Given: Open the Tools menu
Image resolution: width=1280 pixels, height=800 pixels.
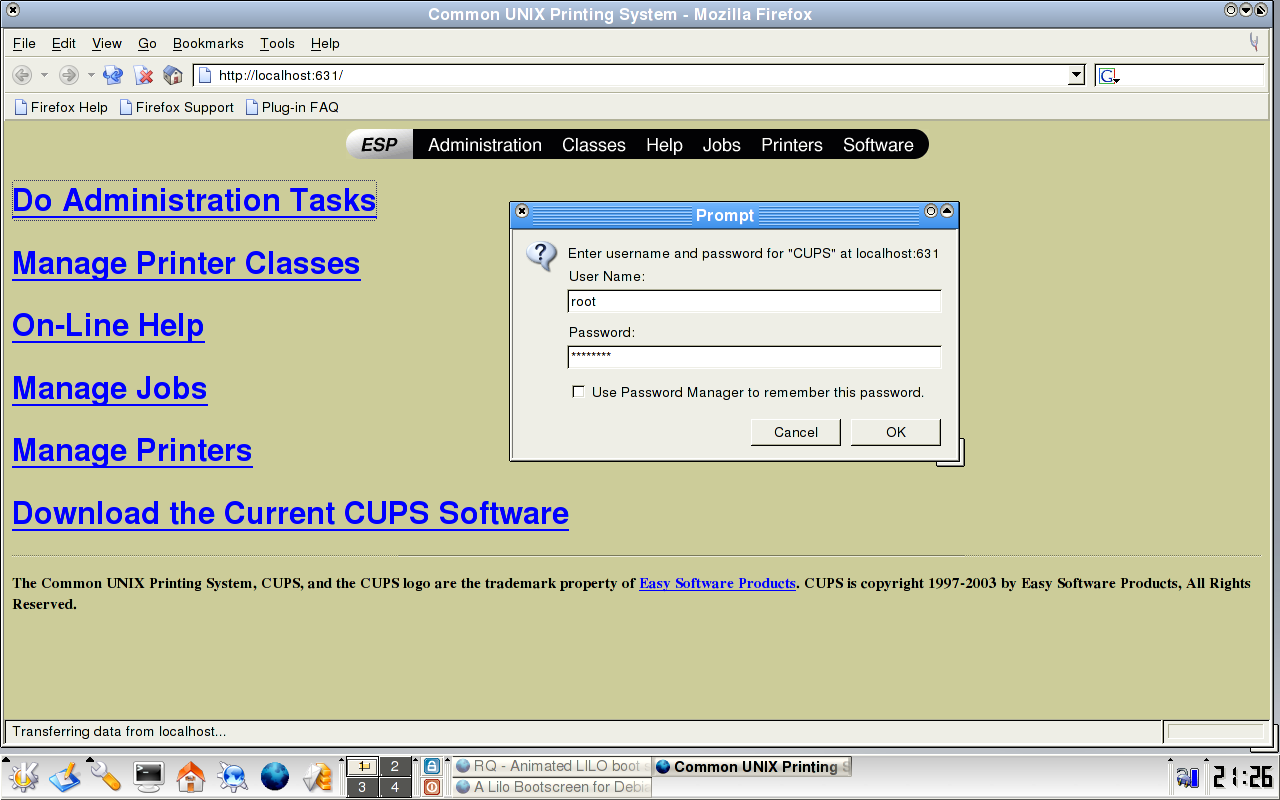Looking at the screenshot, I should [x=277, y=43].
